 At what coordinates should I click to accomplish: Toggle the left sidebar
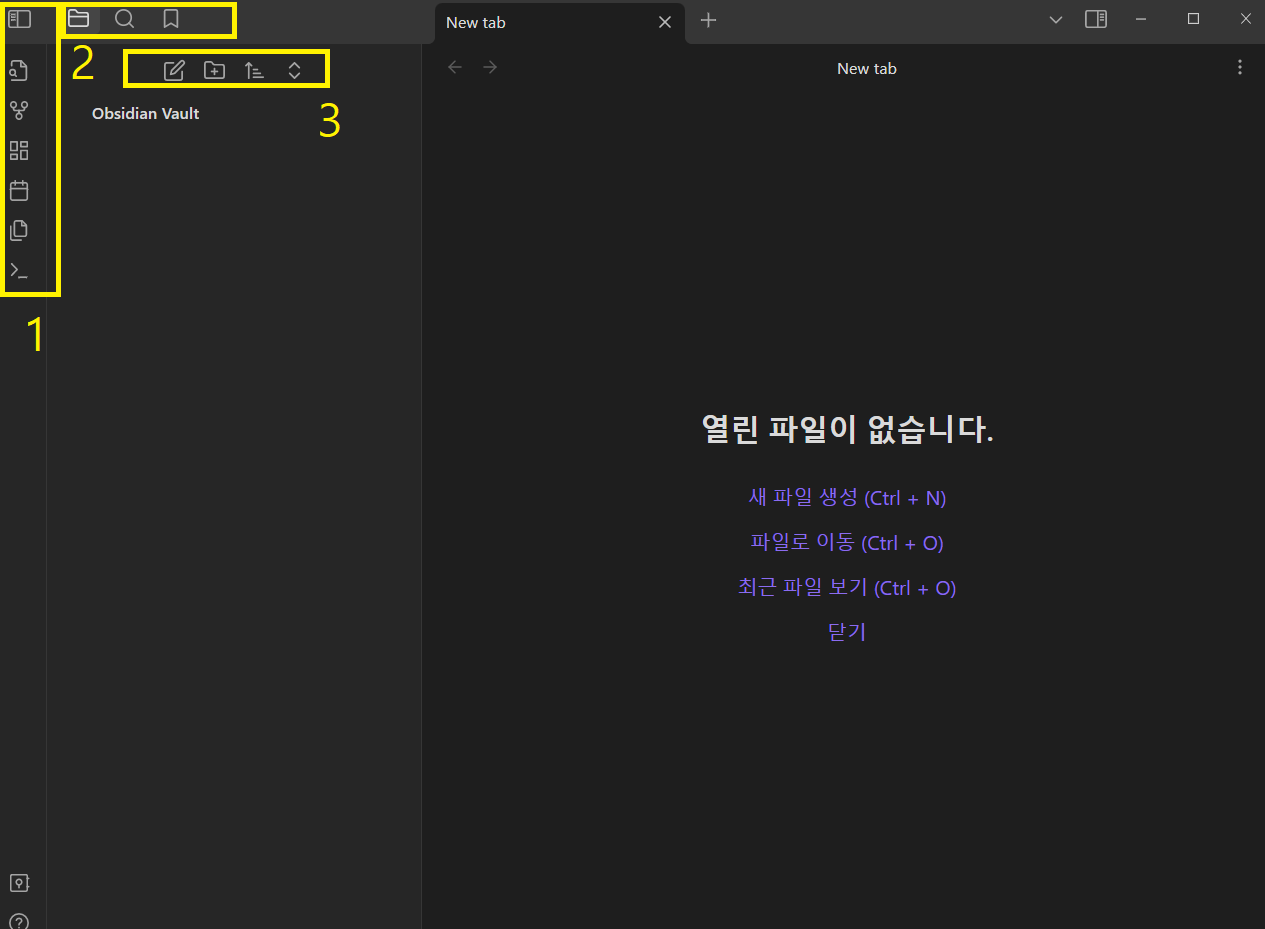click(x=20, y=20)
